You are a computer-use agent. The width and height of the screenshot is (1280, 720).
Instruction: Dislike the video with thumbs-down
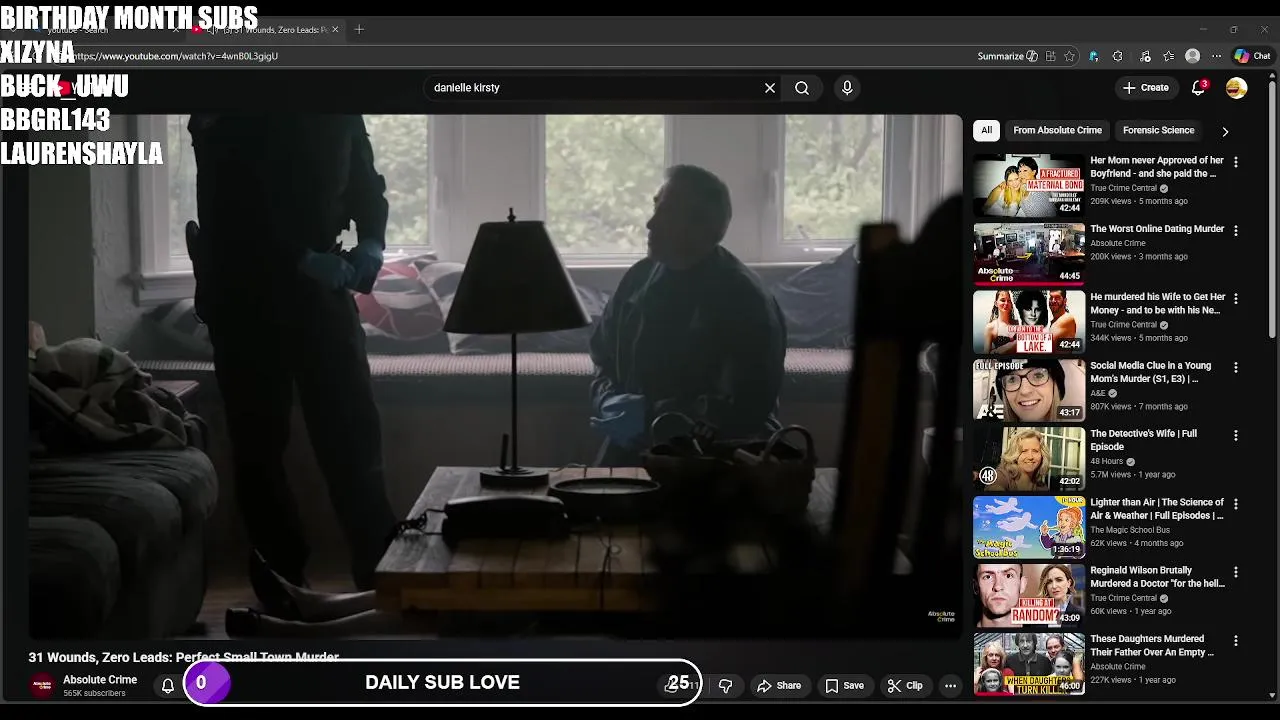coord(726,686)
